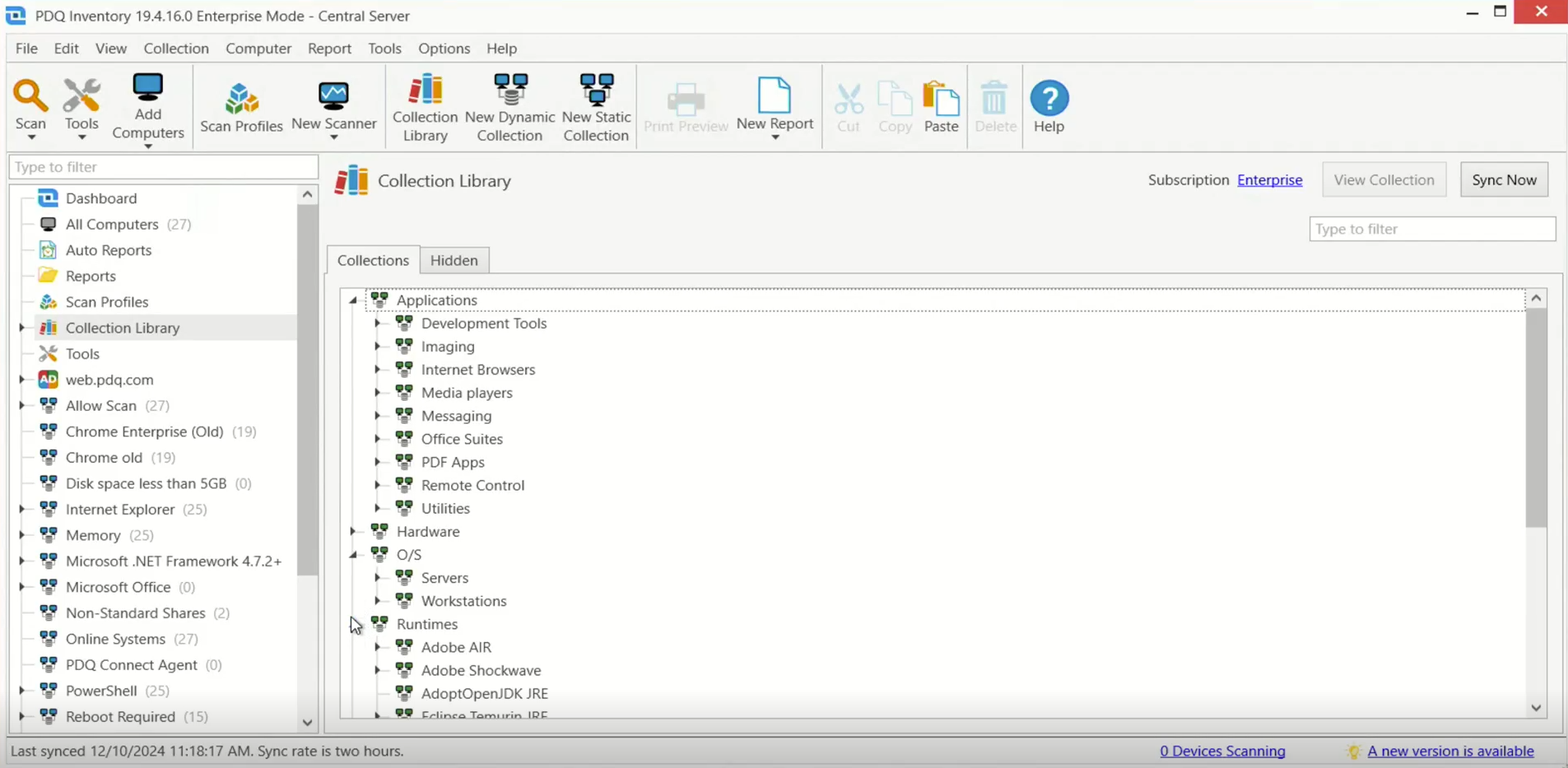Select the Utilities collection
The image size is (1568, 768).
point(445,509)
